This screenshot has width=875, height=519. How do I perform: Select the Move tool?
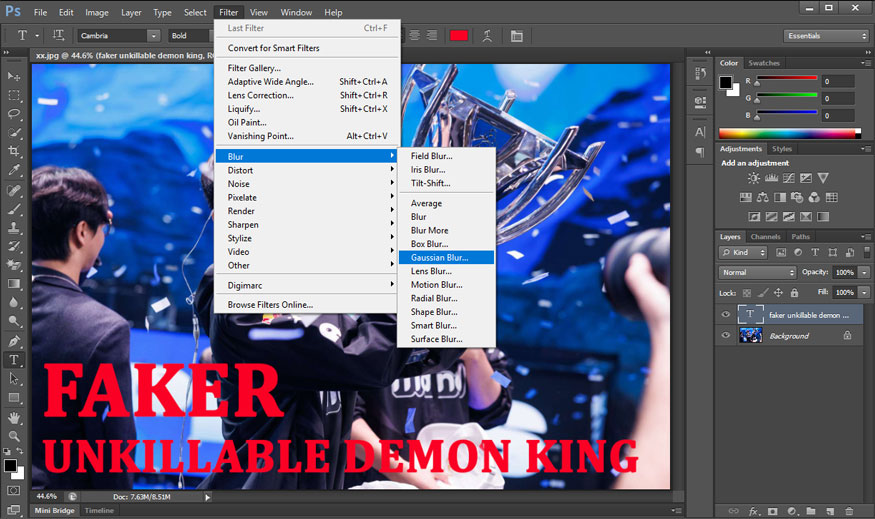14,76
